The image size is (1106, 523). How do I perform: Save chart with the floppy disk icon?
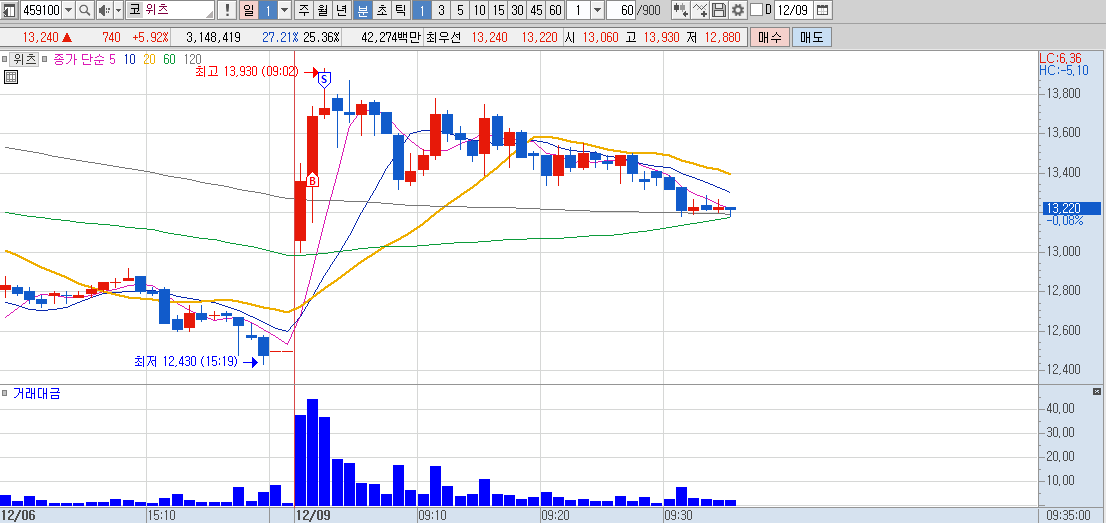tap(719, 10)
